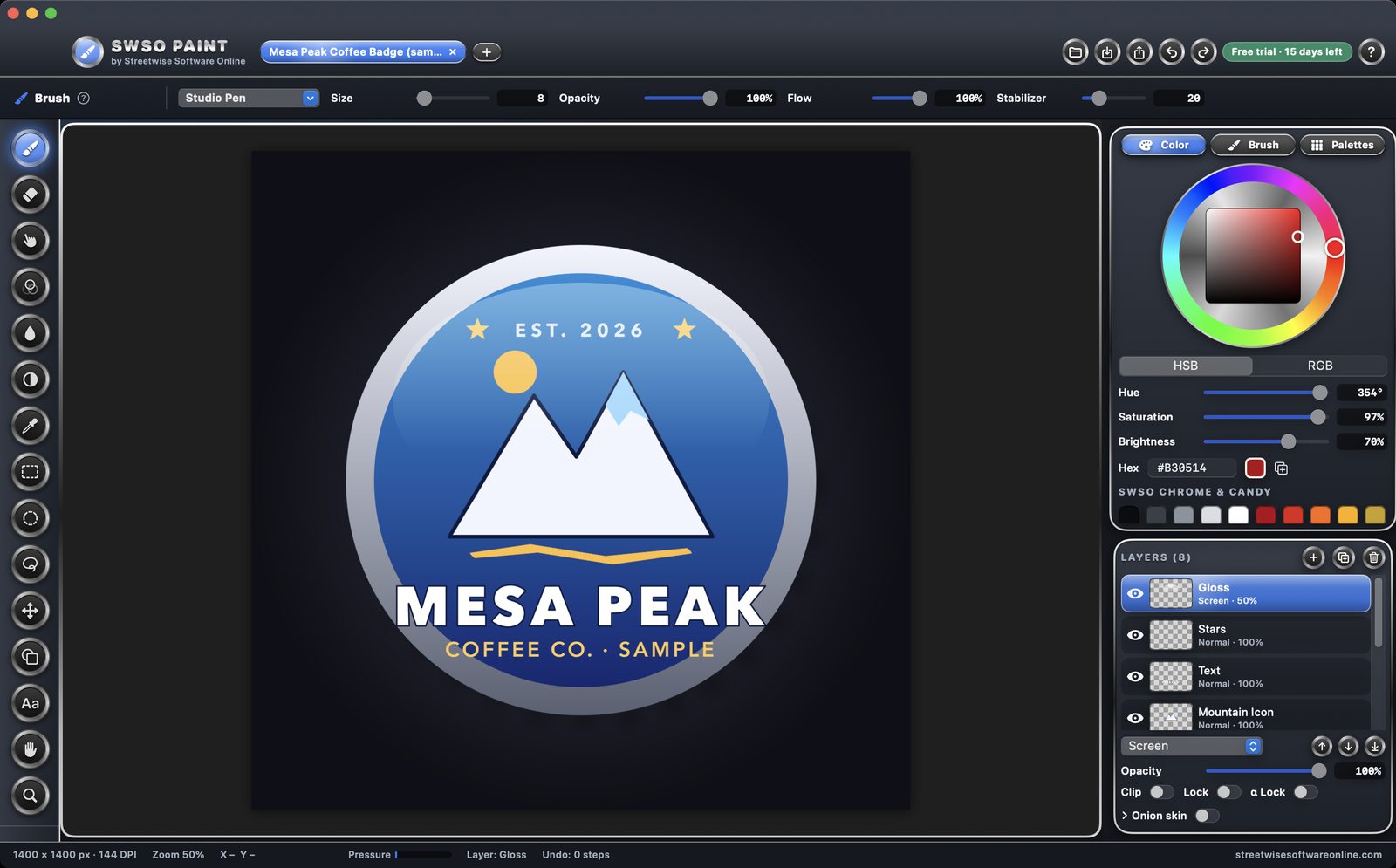
Task: Open a file with the folder icon
Action: tap(1075, 52)
